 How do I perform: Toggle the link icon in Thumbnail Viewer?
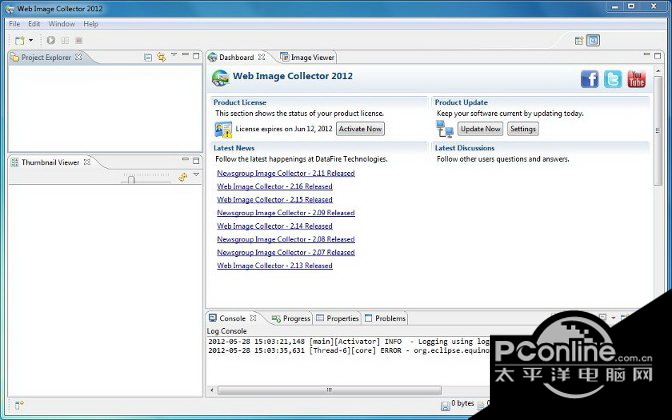(x=183, y=177)
